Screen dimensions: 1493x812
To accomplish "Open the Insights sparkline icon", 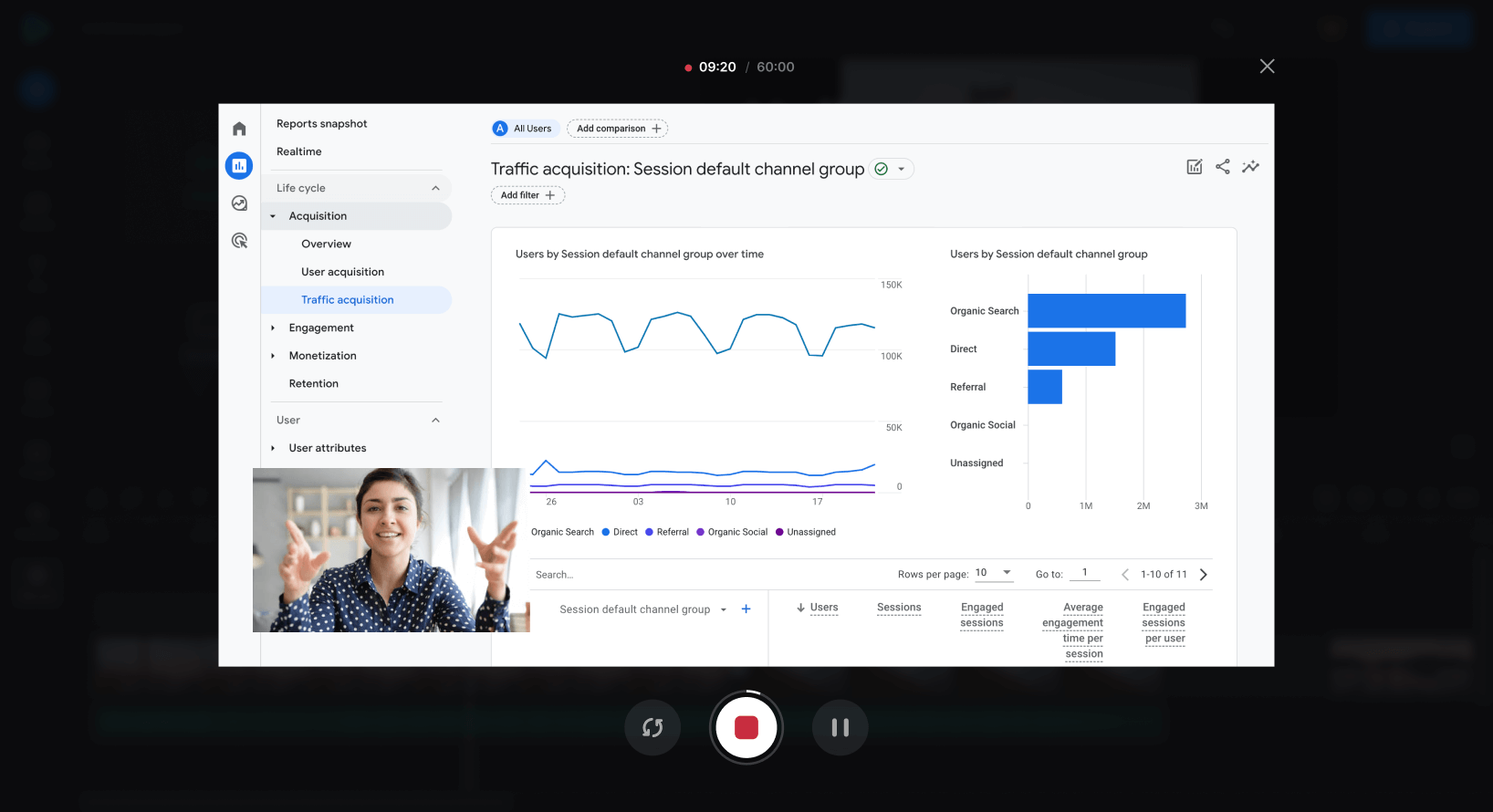I will (x=1250, y=167).
